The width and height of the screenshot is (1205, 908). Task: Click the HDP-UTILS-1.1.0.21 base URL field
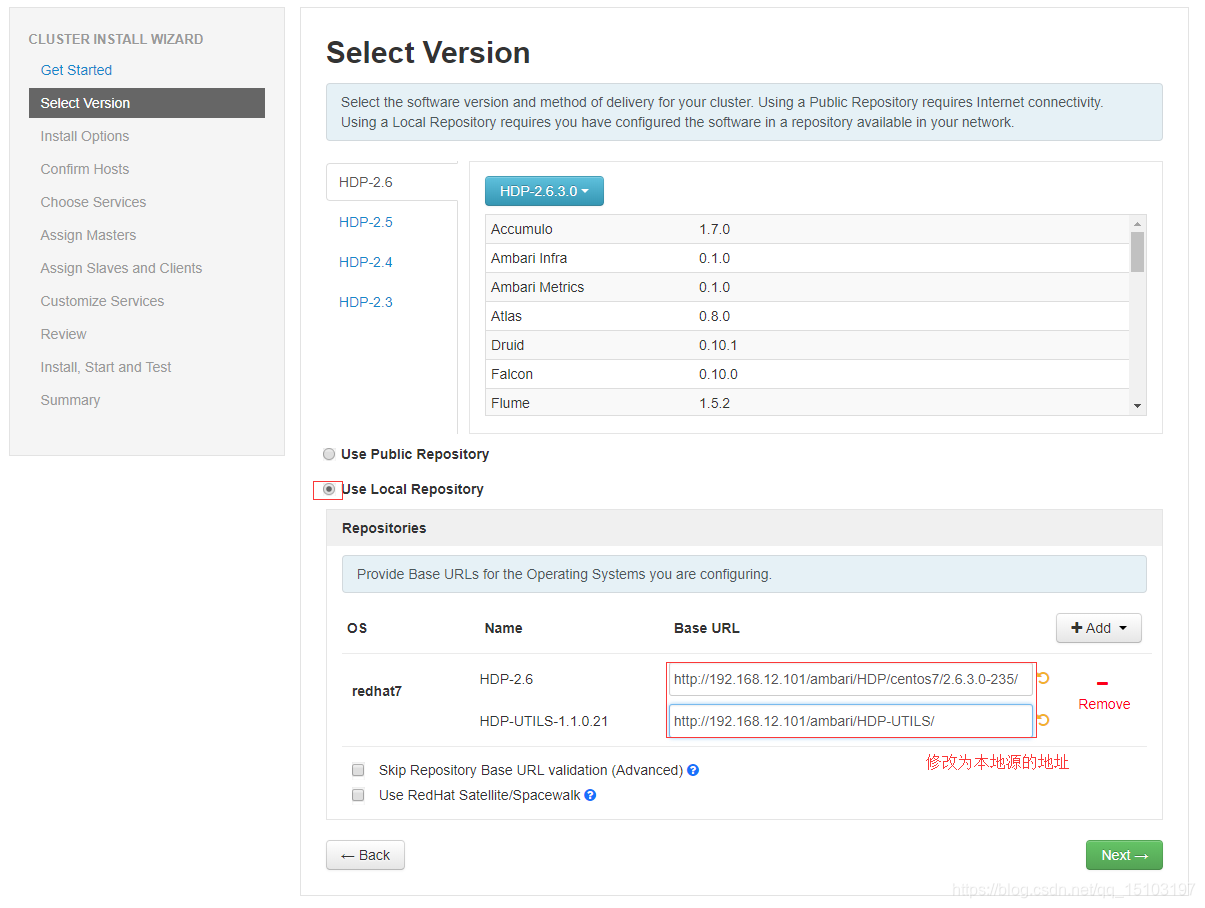[x=851, y=721]
